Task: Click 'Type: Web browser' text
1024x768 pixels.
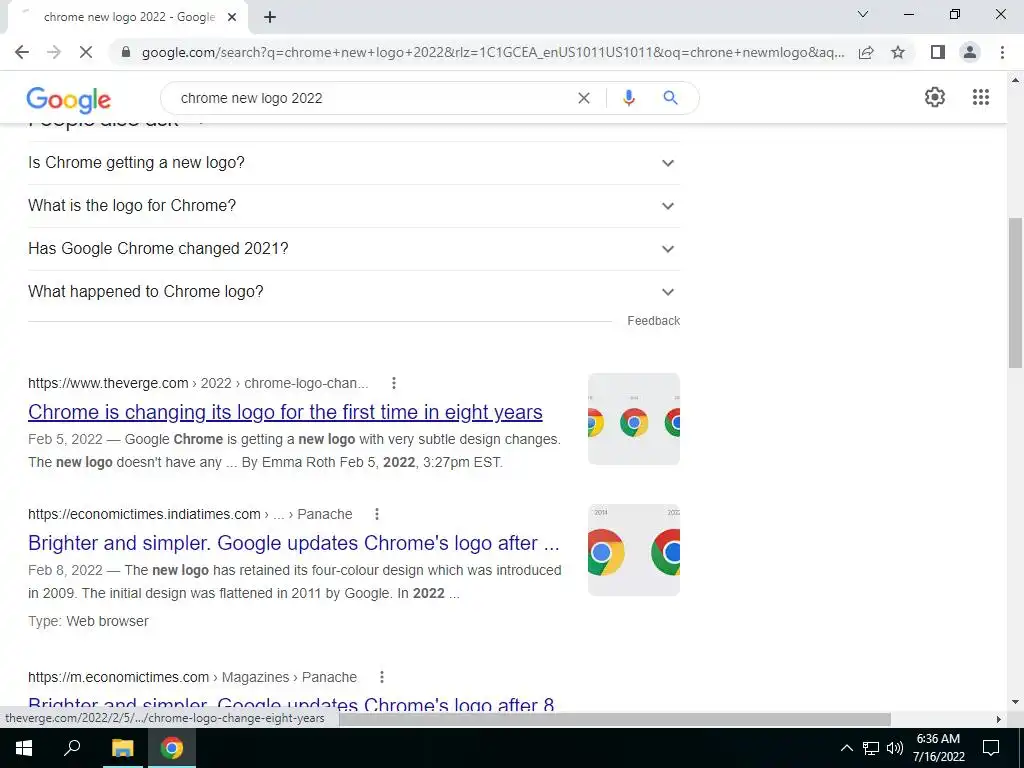Action: 88,621
